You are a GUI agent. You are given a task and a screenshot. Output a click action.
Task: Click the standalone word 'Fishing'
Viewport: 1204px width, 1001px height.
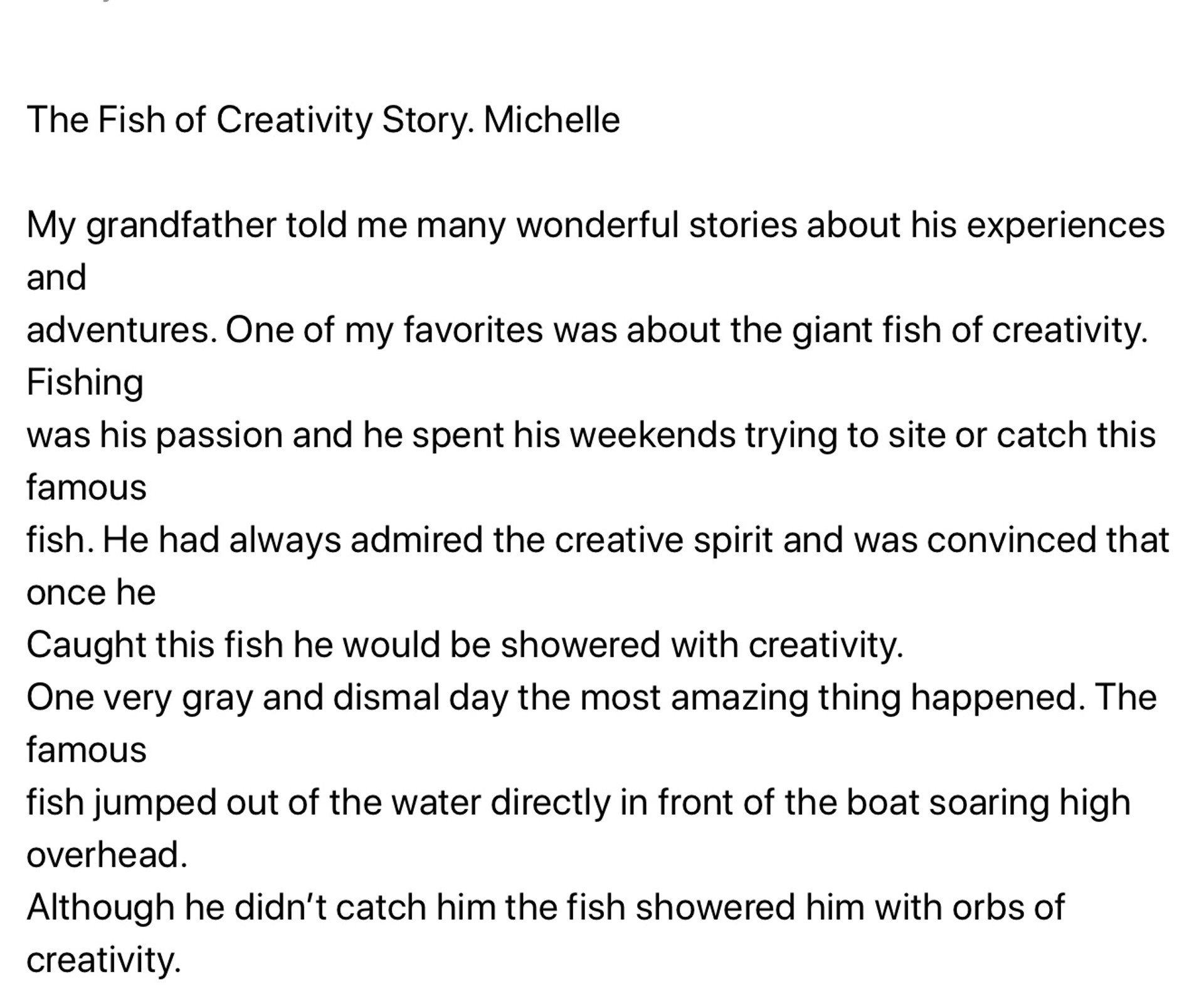[85, 383]
